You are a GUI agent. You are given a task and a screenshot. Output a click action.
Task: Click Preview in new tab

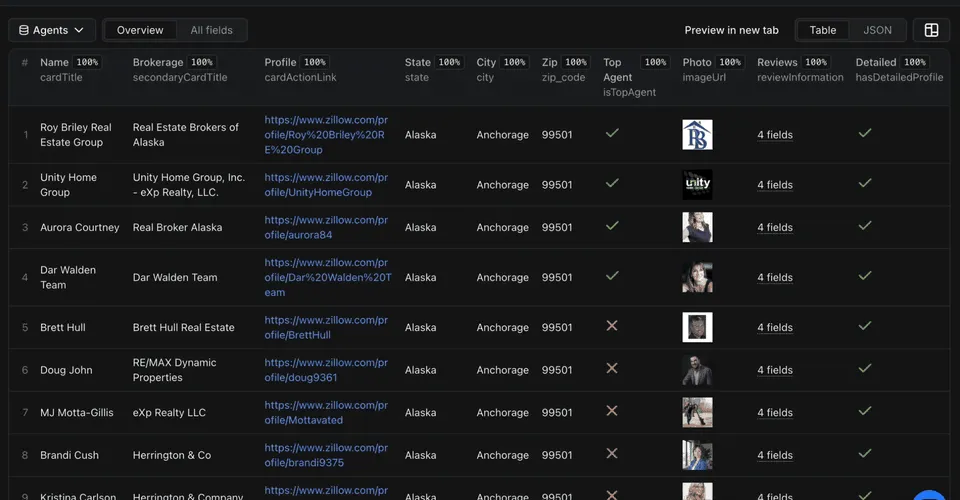731,30
